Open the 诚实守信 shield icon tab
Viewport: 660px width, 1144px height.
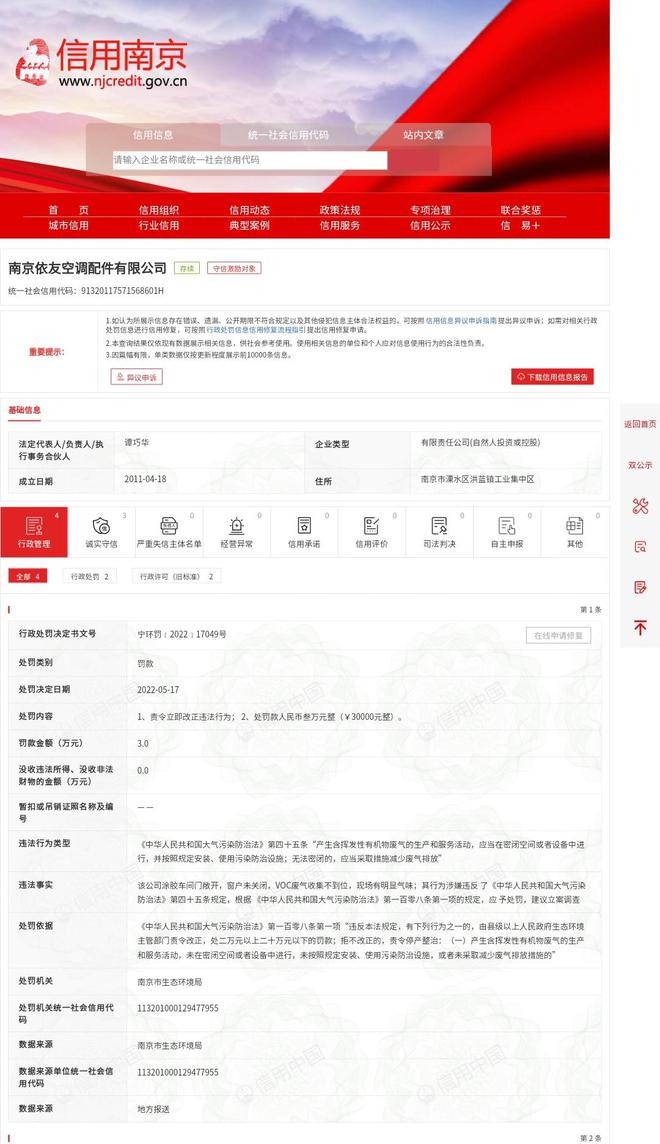[101, 532]
